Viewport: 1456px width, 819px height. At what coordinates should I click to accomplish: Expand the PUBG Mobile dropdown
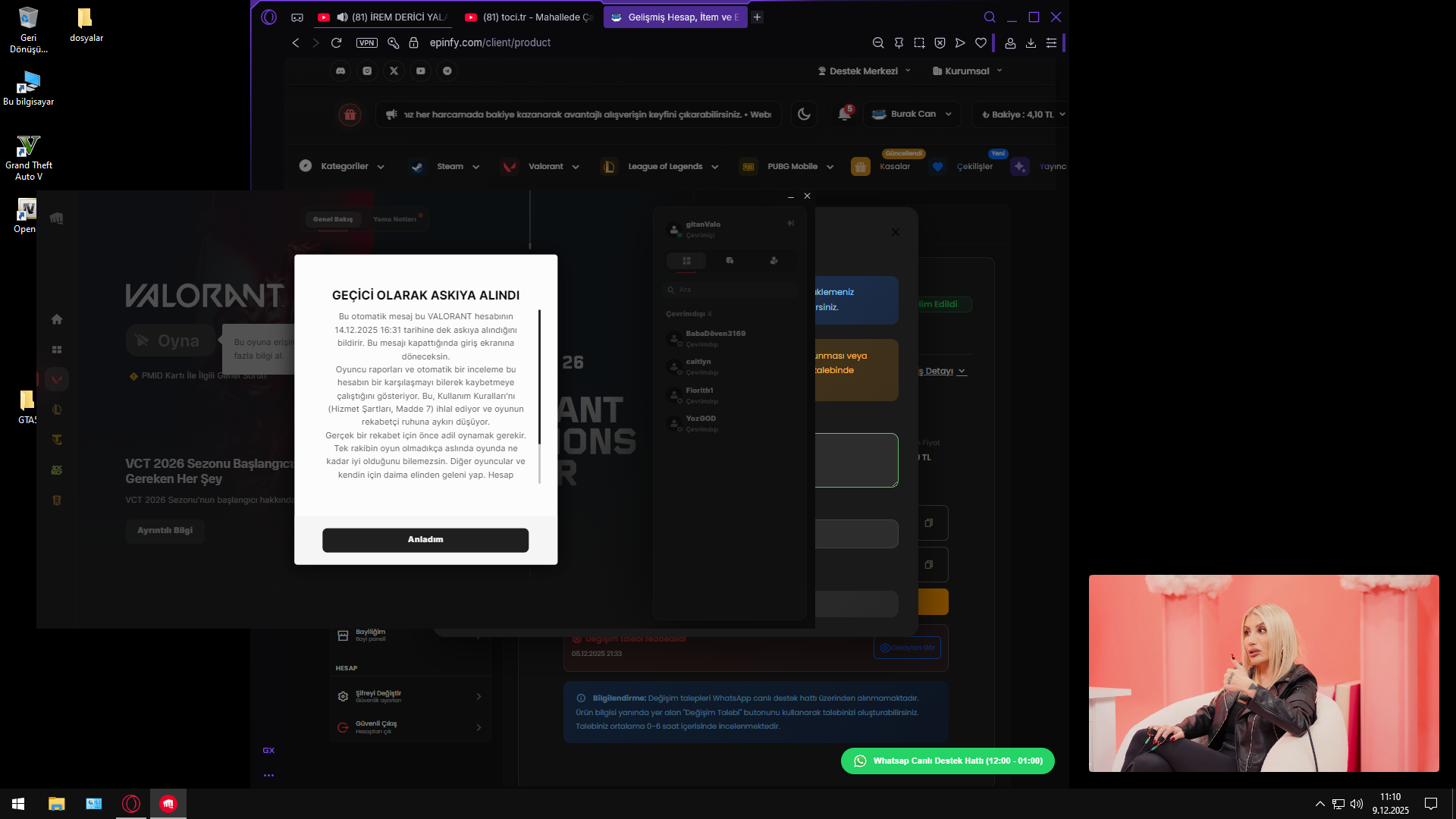(787, 166)
